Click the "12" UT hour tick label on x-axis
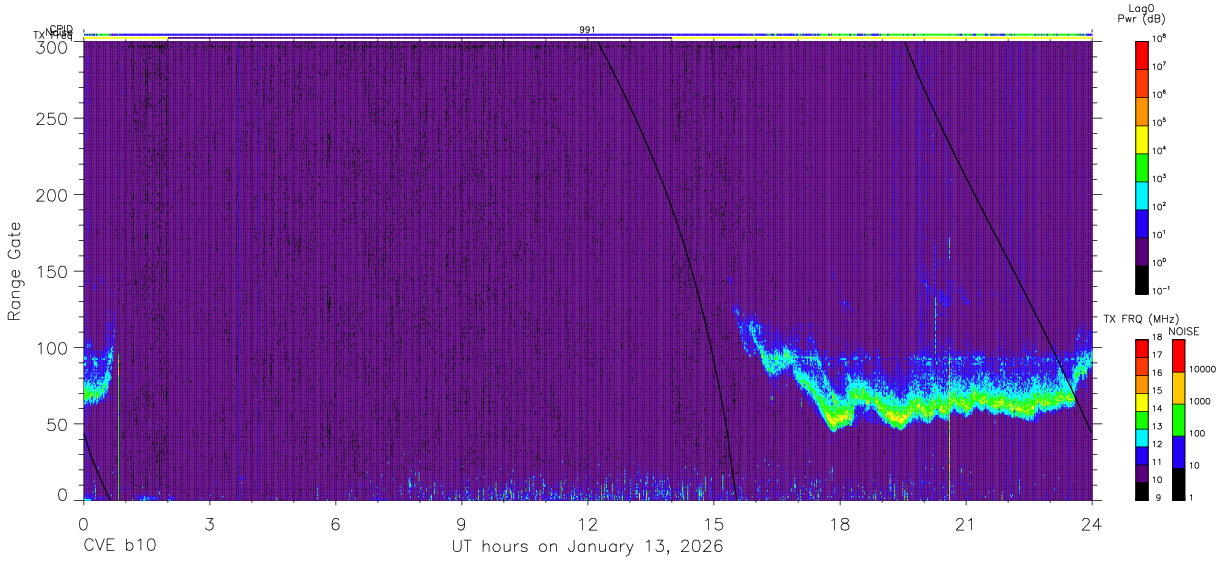1228x567 pixels. coord(587,524)
